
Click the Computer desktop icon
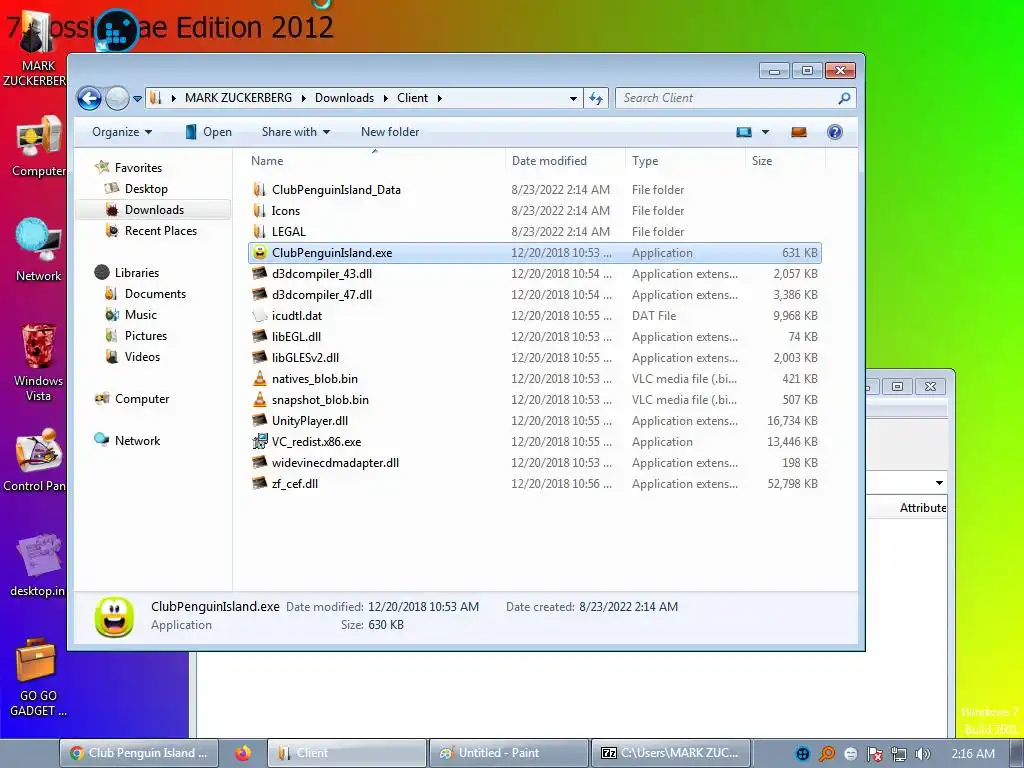pyautogui.click(x=39, y=136)
